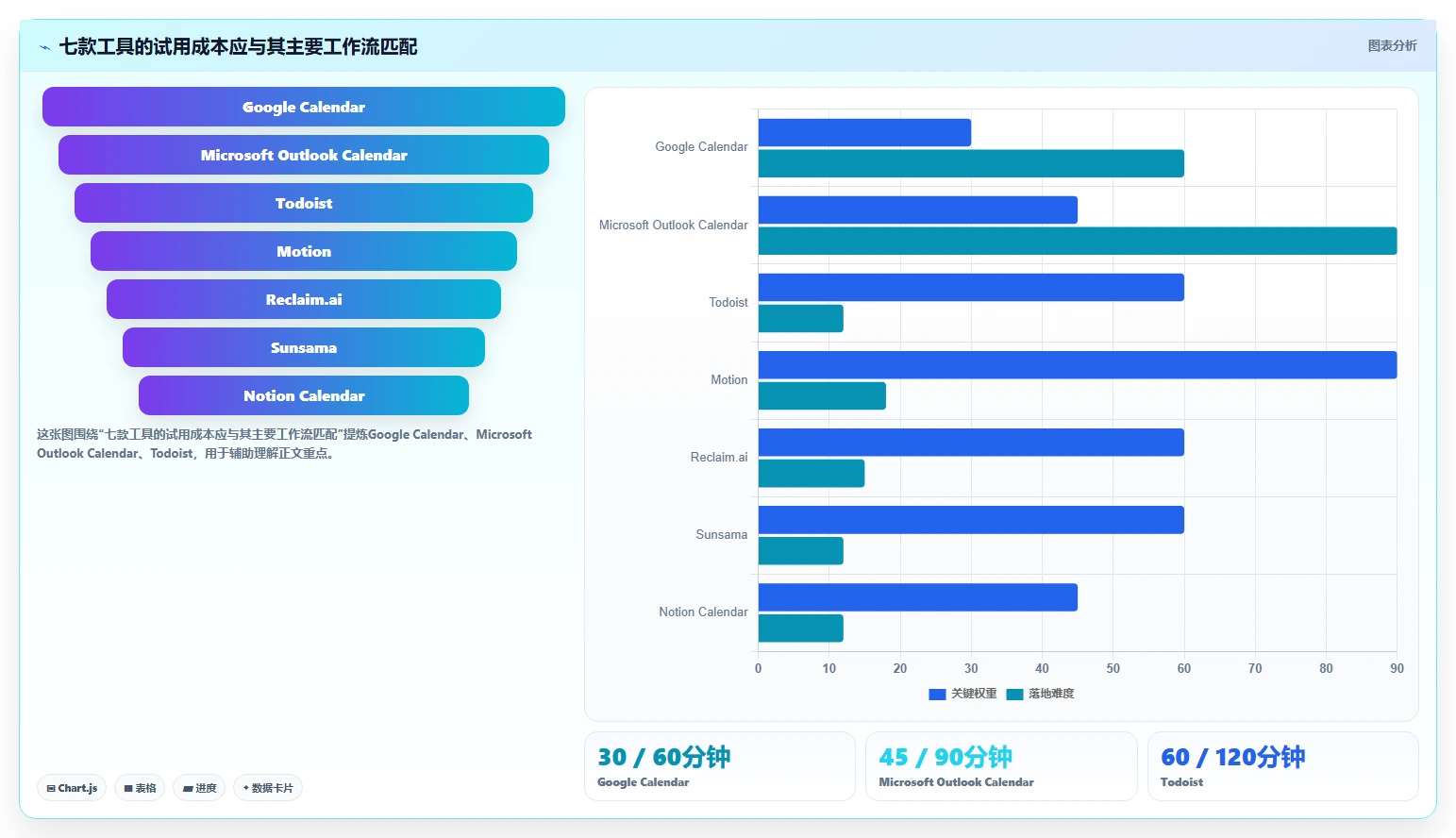Click Reclaim.ai's teal 落地难度 chart bar
This screenshot has height=838, width=1456.
pos(812,473)
